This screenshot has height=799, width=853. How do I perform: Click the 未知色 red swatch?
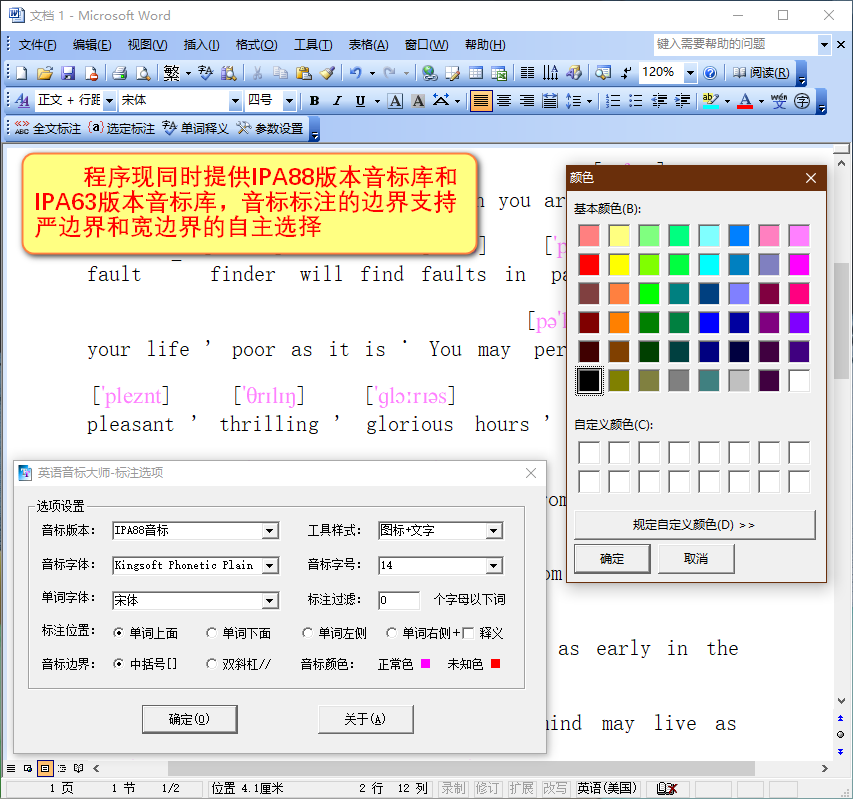point(495,664)
